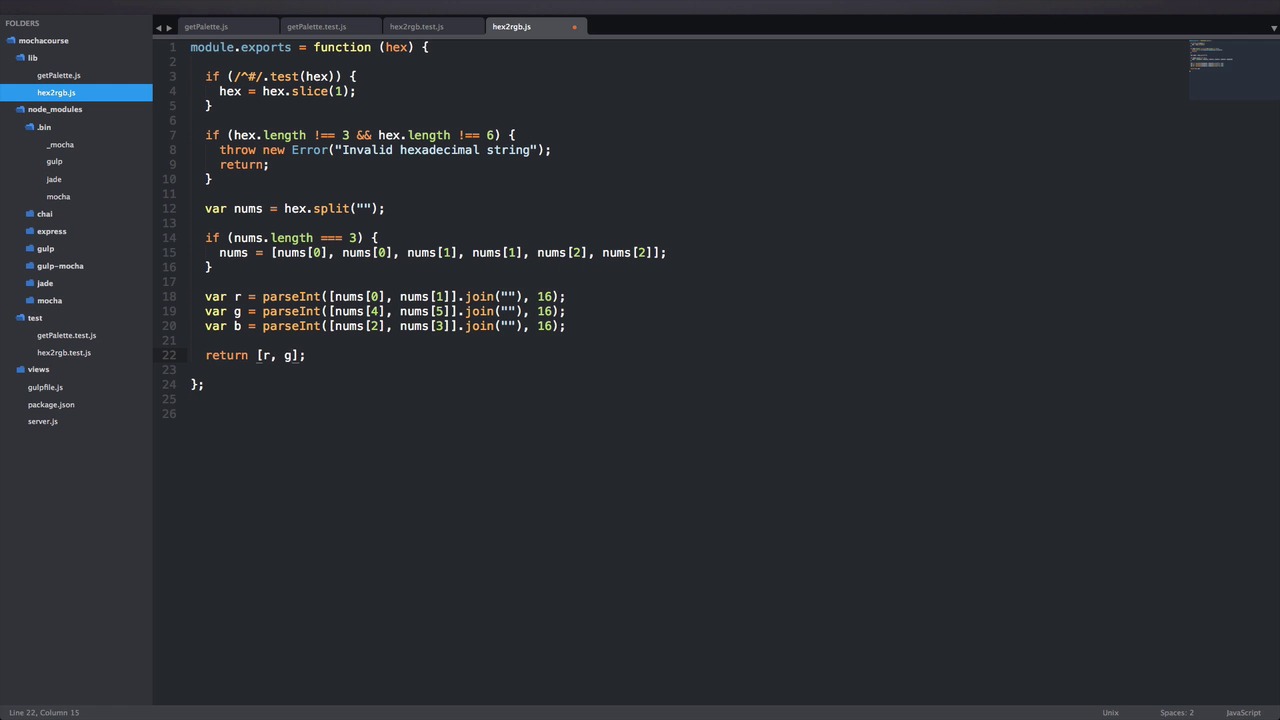The height and width of the screenshot is (720, 1280).
Task: Change line endings via Unix status item
Action: [1110, 713]
